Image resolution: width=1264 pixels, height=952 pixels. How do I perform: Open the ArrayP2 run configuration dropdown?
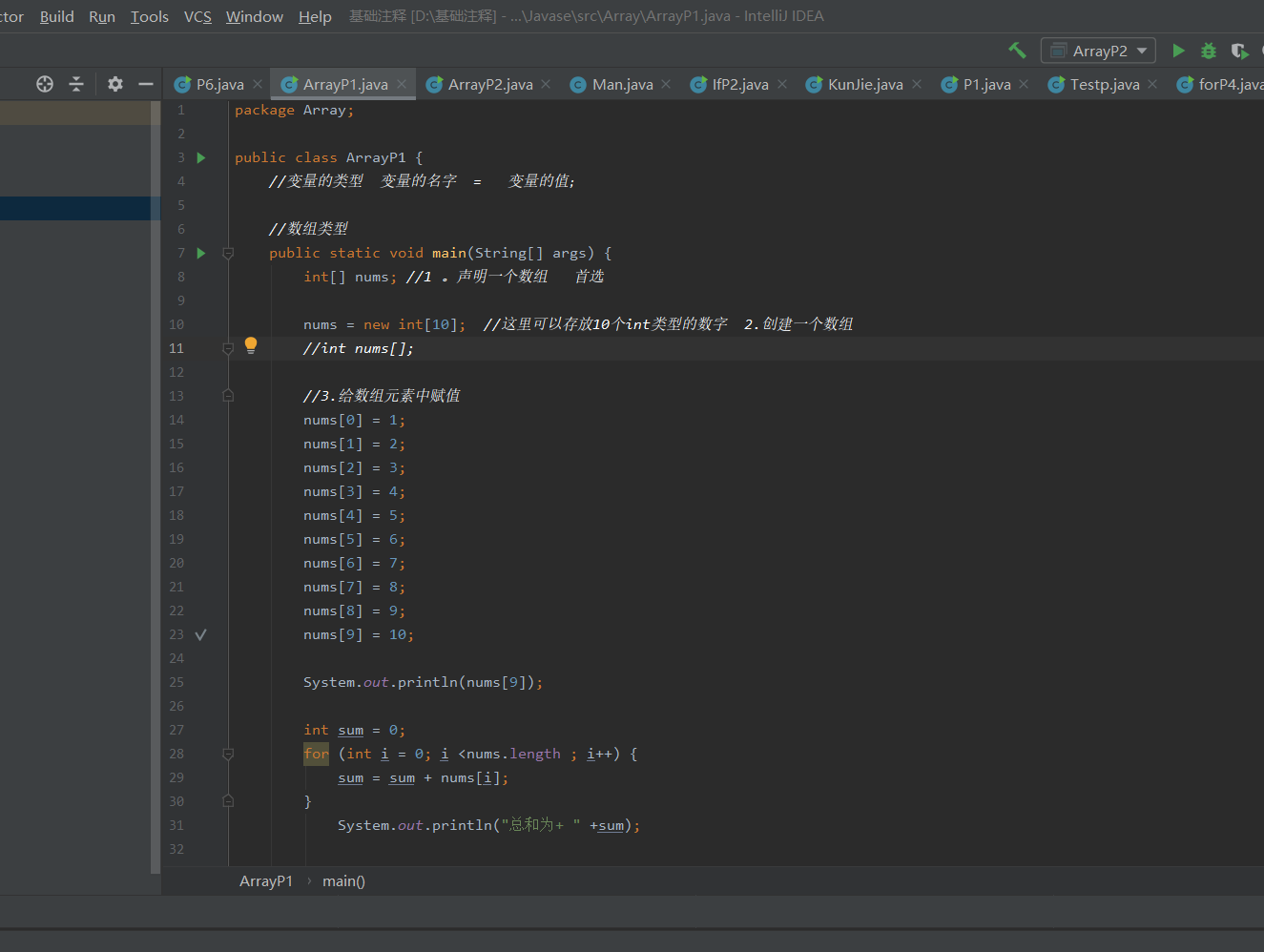[x=1098, y=51]
